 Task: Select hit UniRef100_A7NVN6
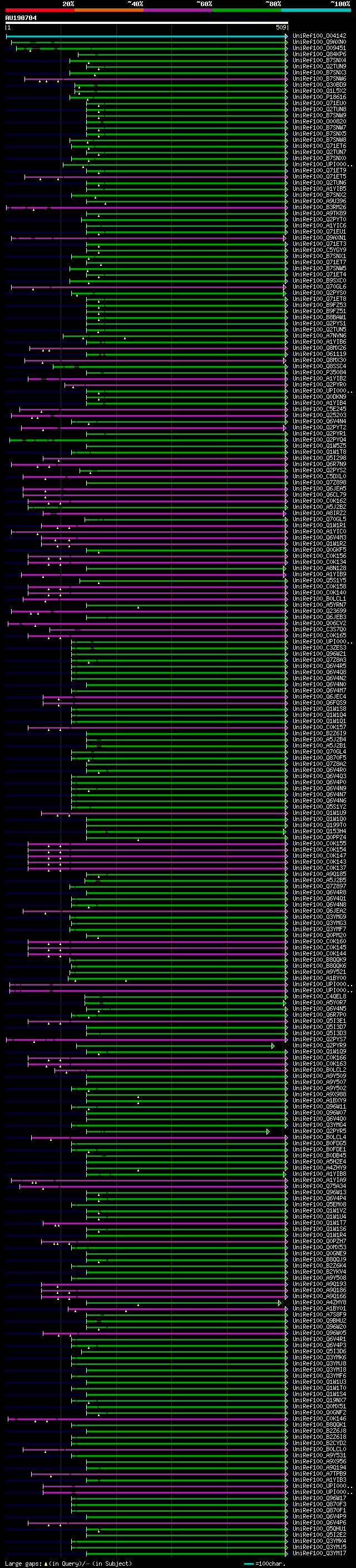pos(319,335)
